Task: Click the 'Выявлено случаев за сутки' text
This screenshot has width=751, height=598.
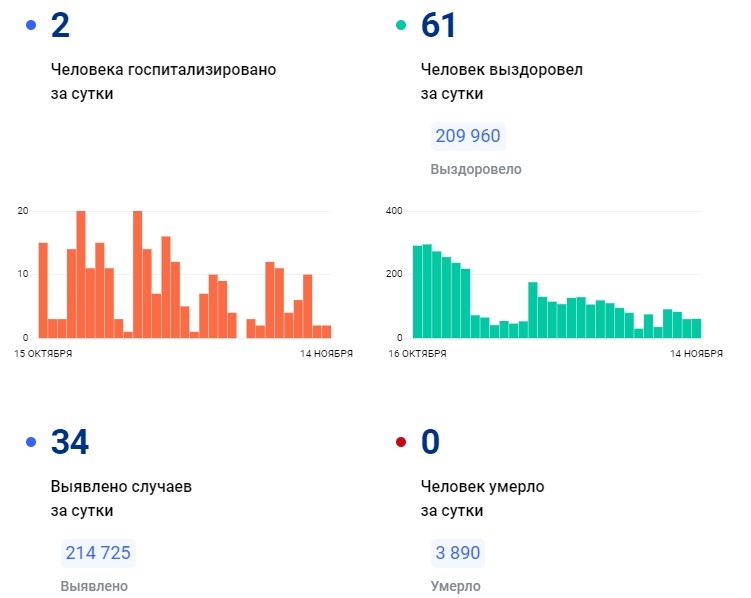Action: 120,498
